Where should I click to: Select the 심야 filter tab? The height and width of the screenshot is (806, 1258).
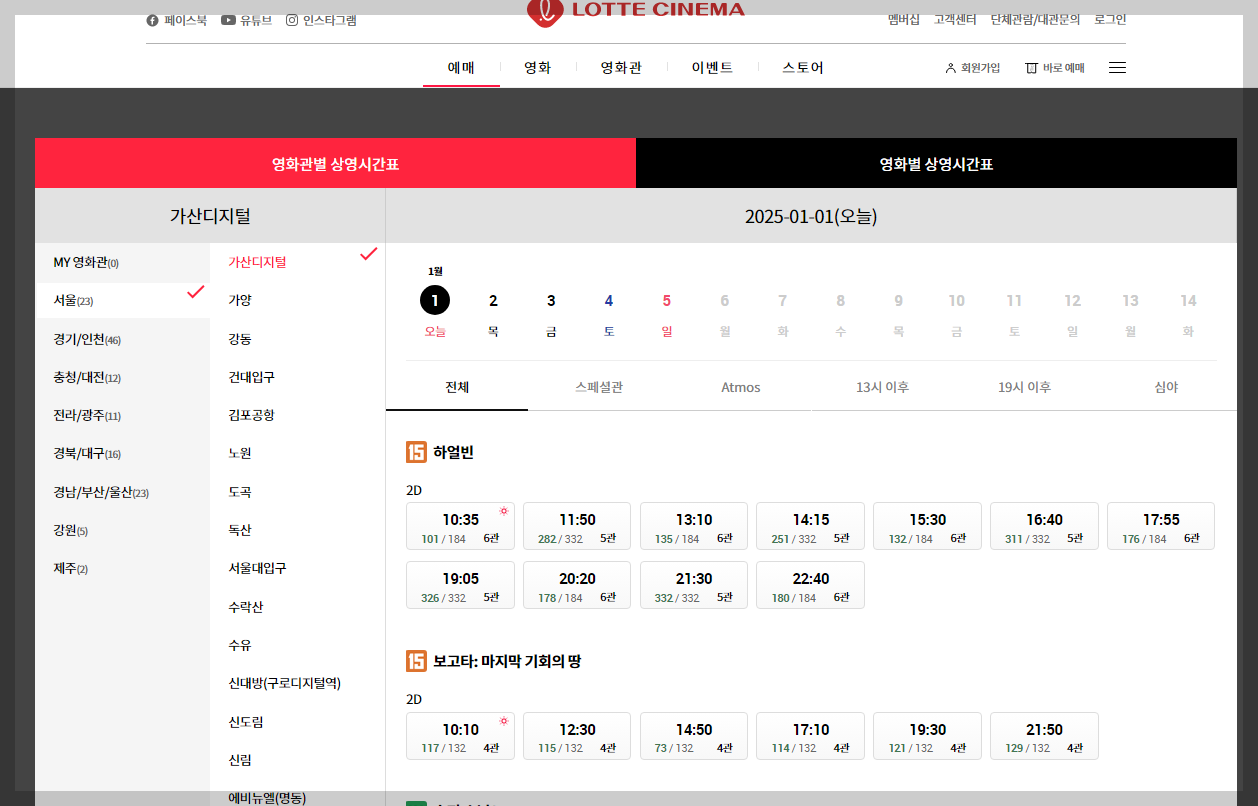click(1166, 388)
